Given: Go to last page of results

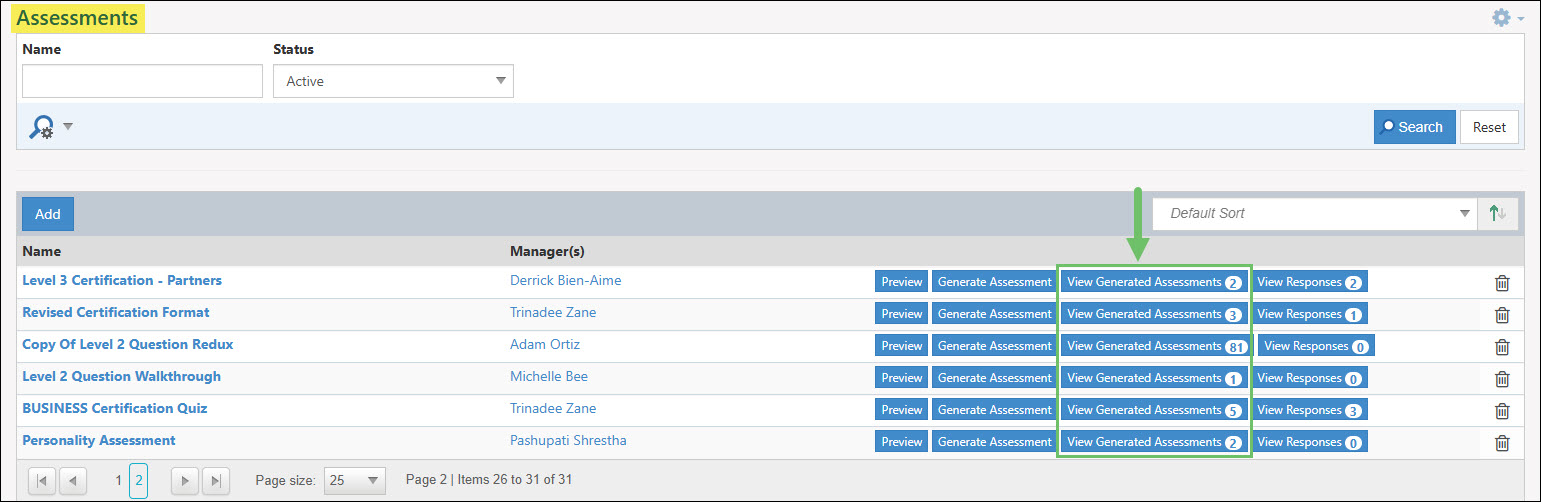Looking at the screenshot, I should pos(216,481).
